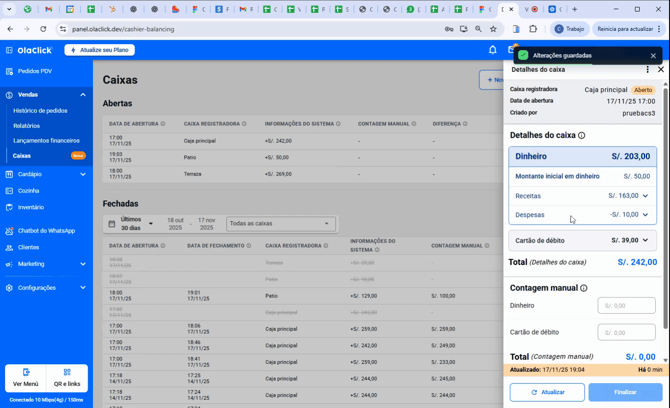Select the open Caja principal row

click(x=303, y=141)
